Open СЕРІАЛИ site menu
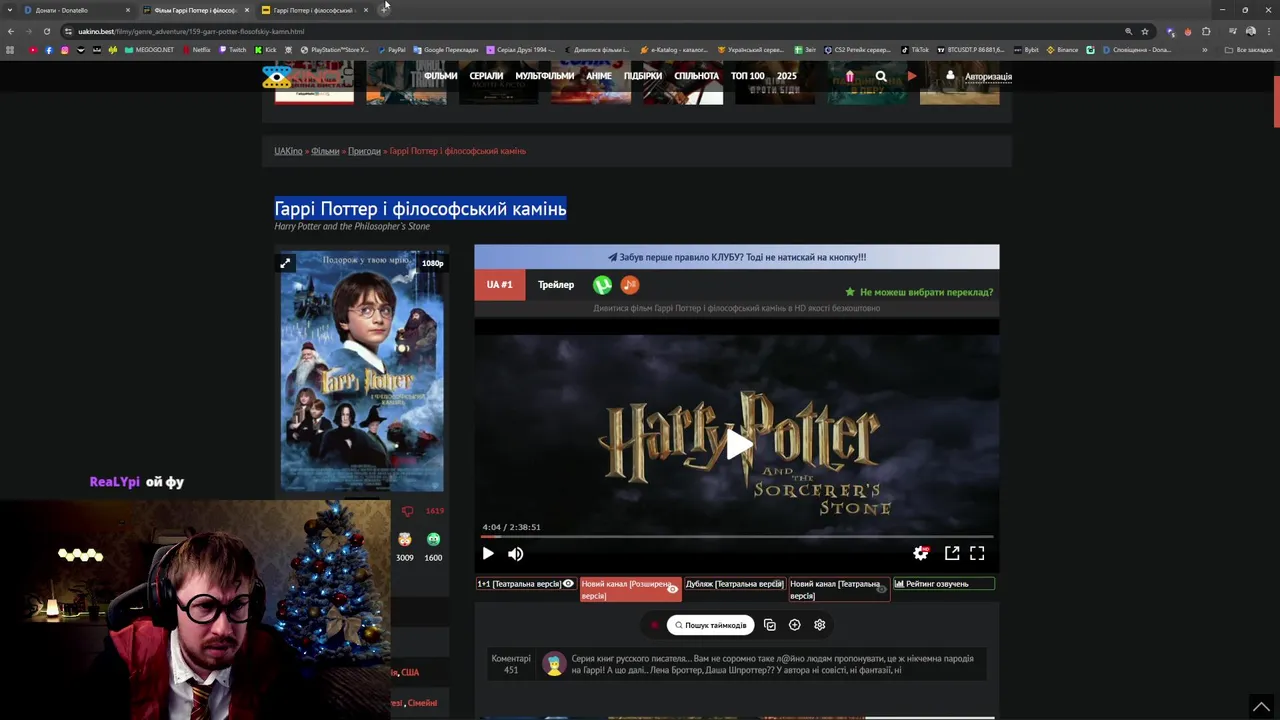The height and width of the screenshot is (720, 1280). 486,76
